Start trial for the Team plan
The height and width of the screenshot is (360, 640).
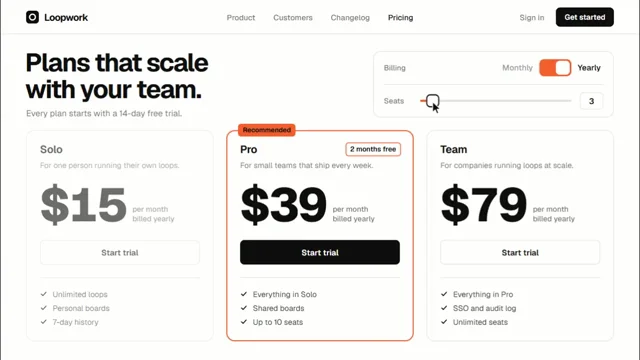tap(520, 252)
